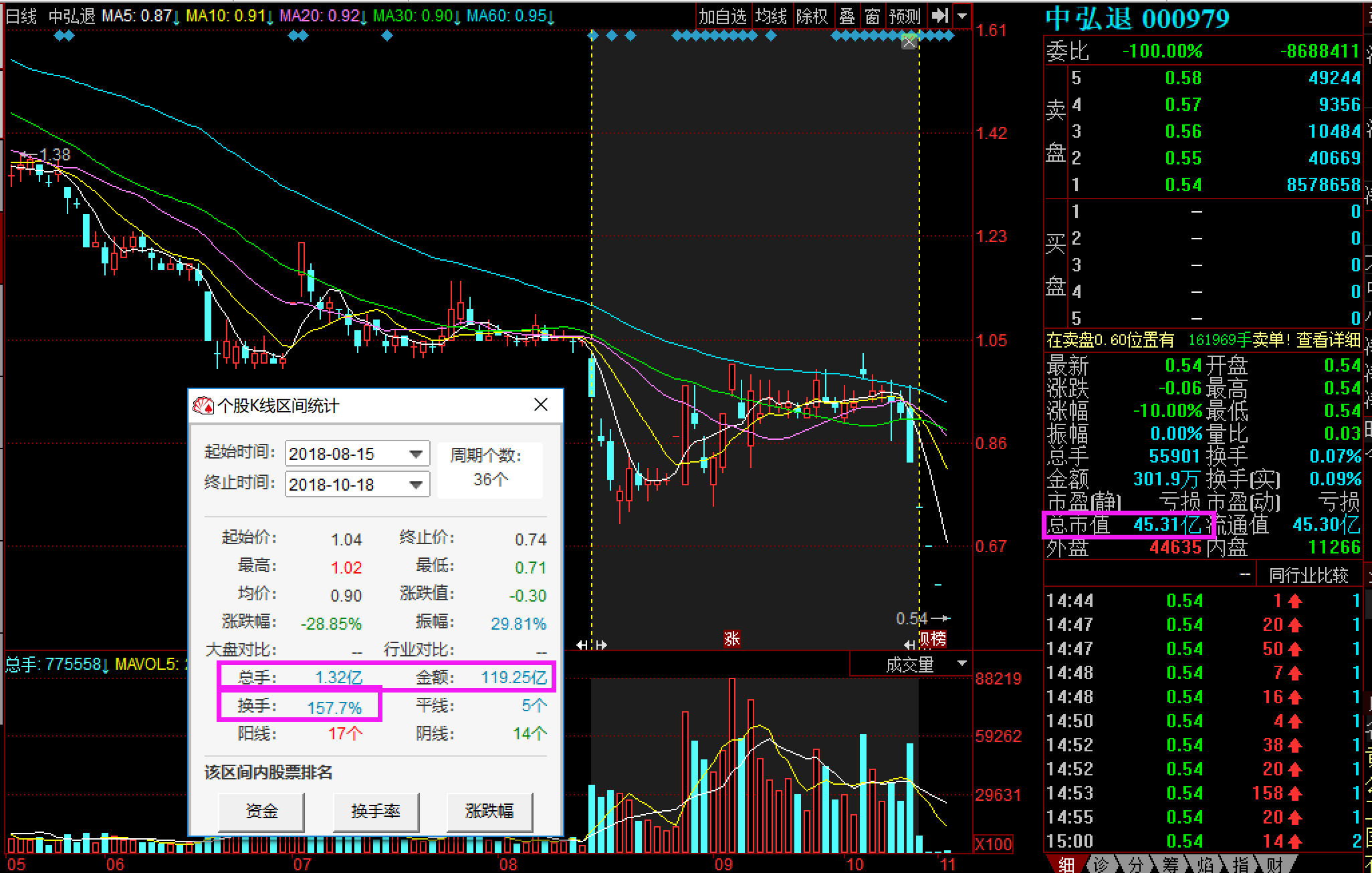This screenshot has height=873, width=1372.
Task: Dismiss interval selection with small X icon
Action: [909, 42]
